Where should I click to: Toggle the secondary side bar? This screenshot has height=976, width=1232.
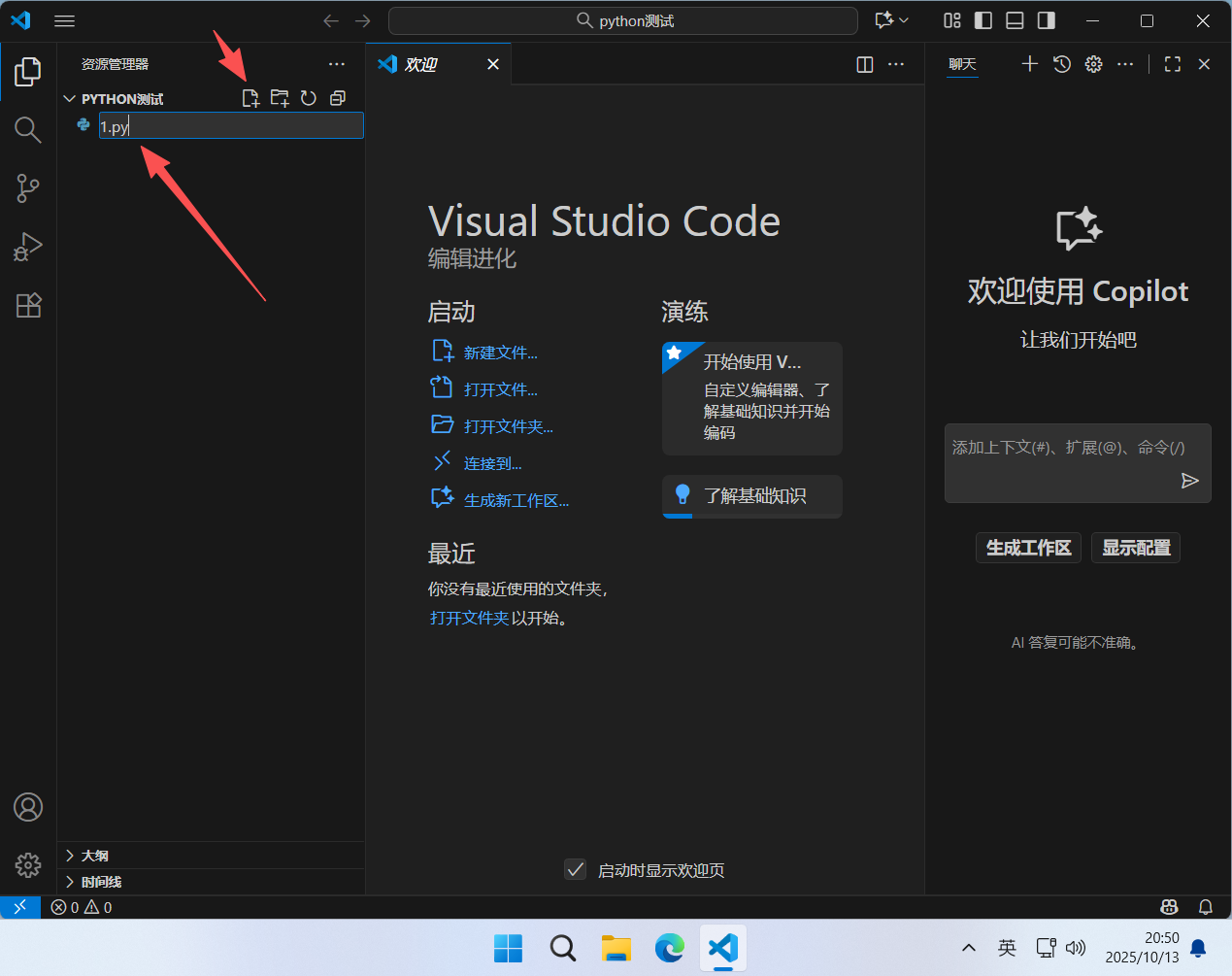1047,20
